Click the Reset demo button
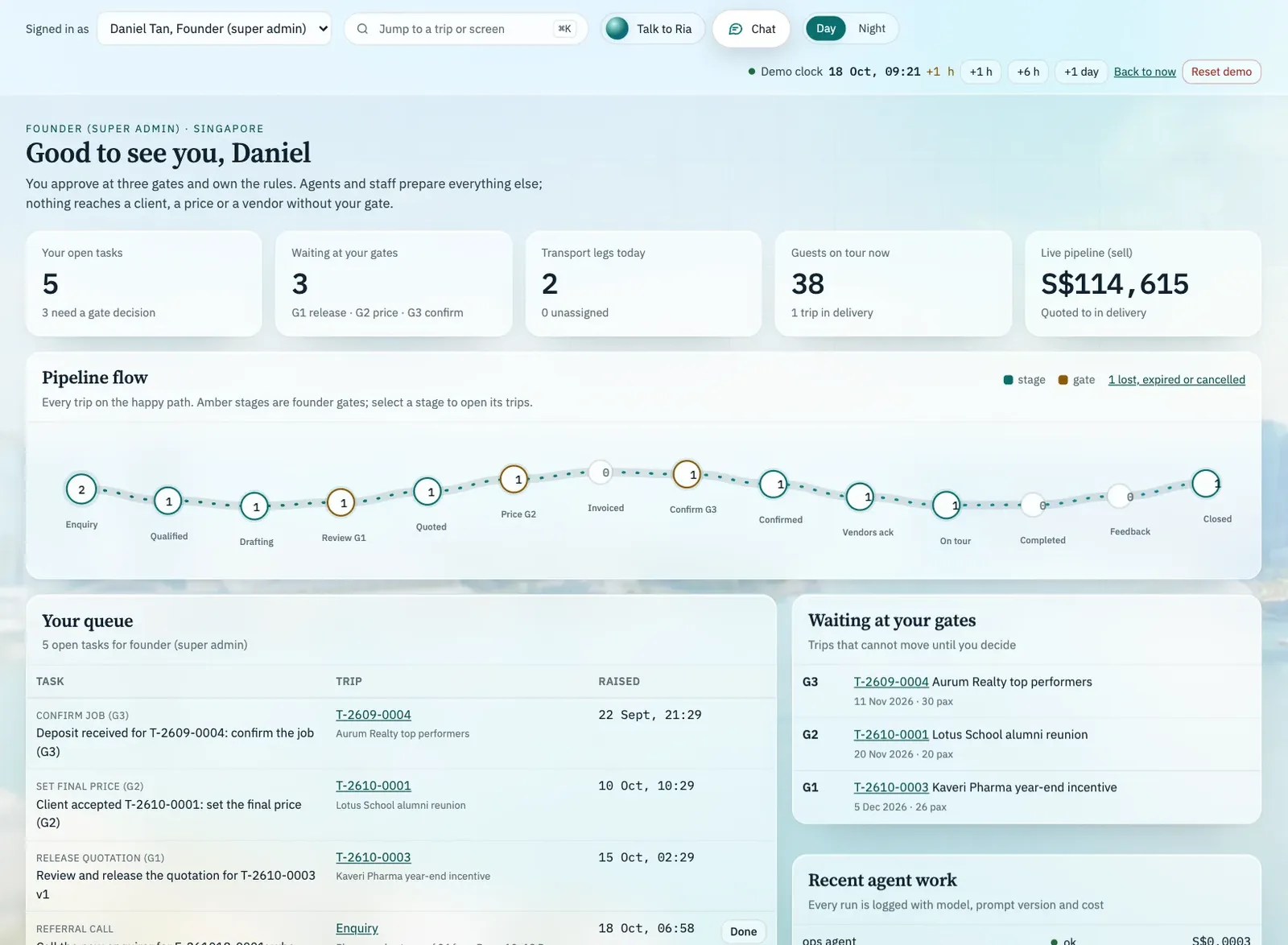 pos(1221,72)
